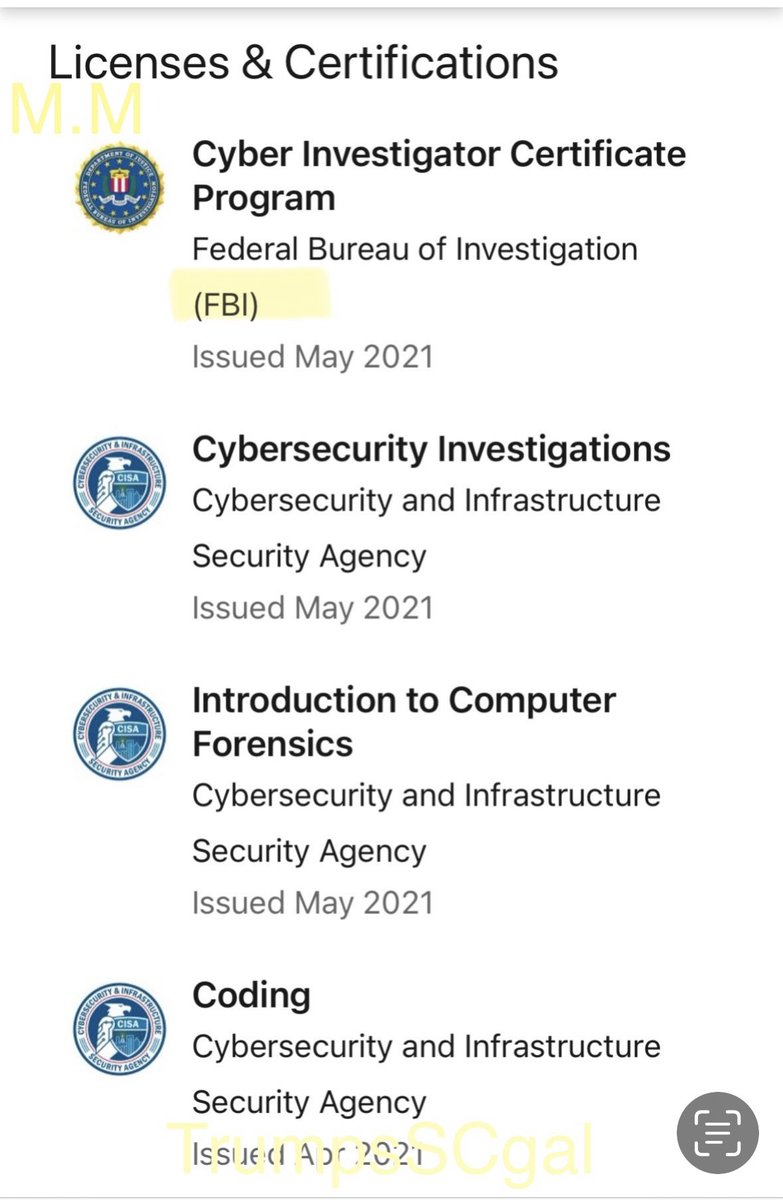This screenshot has width=783, height=1200.
Task: Click the issue date under Cybersecurity Investigations
Action: click(x=312, y=608)
